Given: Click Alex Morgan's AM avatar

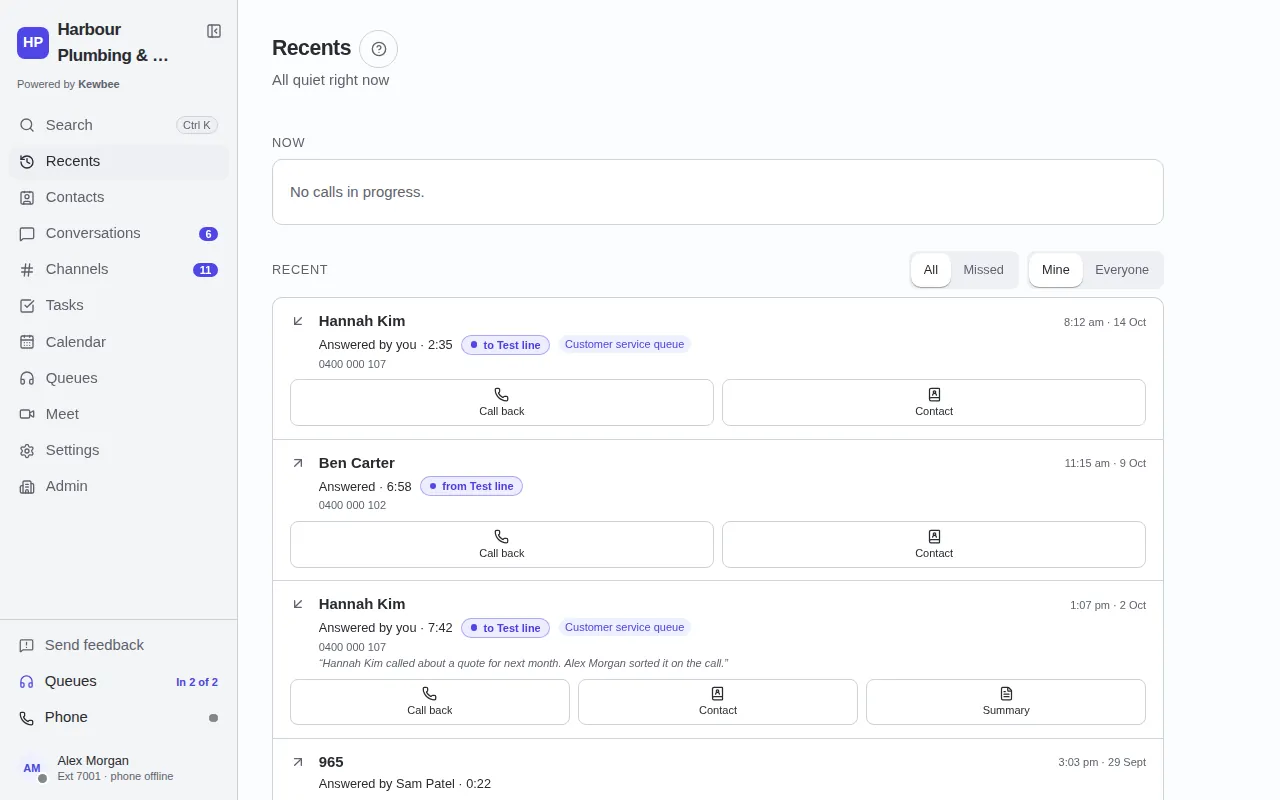Looking at the screenshot, I should pyautogui.click(x=32, y=768).
